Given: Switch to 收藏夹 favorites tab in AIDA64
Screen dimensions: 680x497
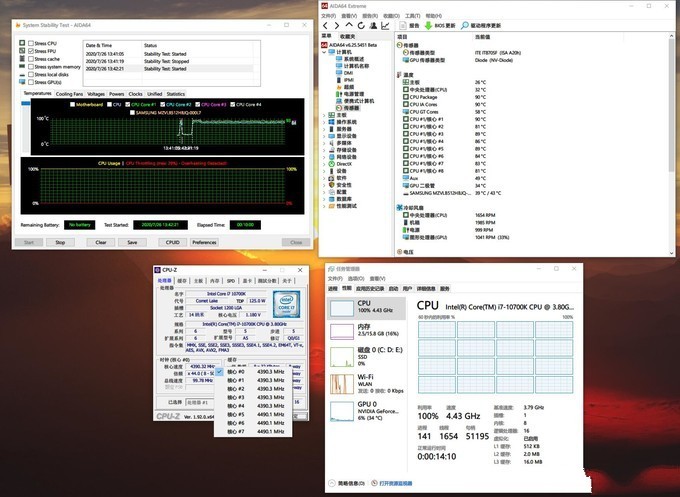Looking at the screenshot, I should pos(347,36).
